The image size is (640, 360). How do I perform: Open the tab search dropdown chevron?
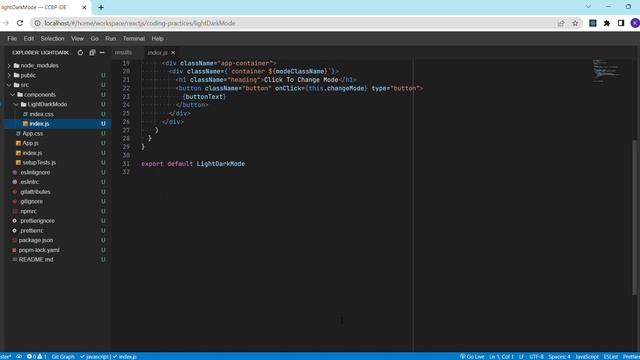(588, 7)
